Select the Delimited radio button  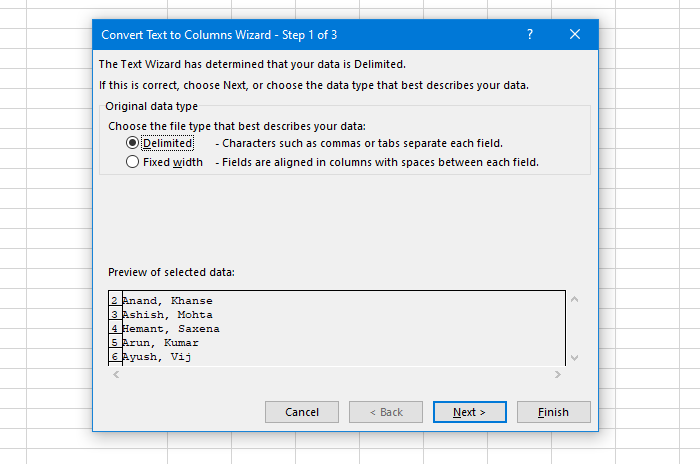coord(132,143)
